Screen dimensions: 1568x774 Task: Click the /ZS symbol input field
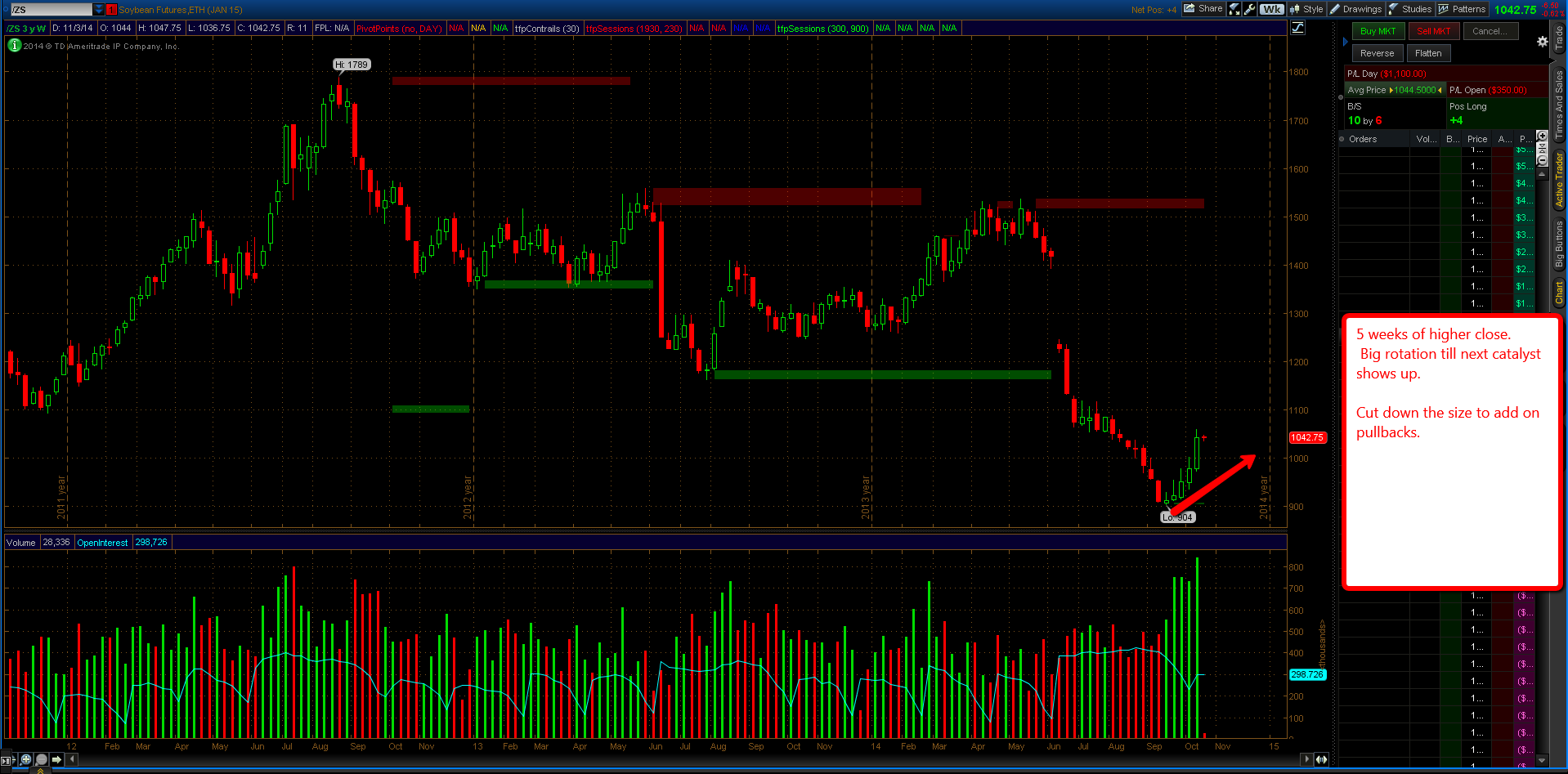(x=51, y=10)
